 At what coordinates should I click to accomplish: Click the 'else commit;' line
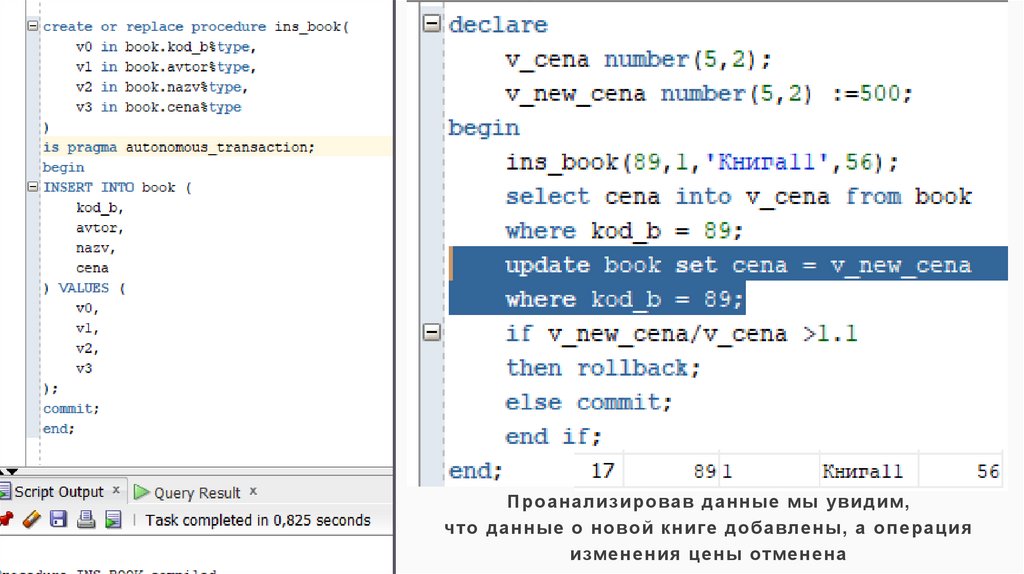point(588,402)
